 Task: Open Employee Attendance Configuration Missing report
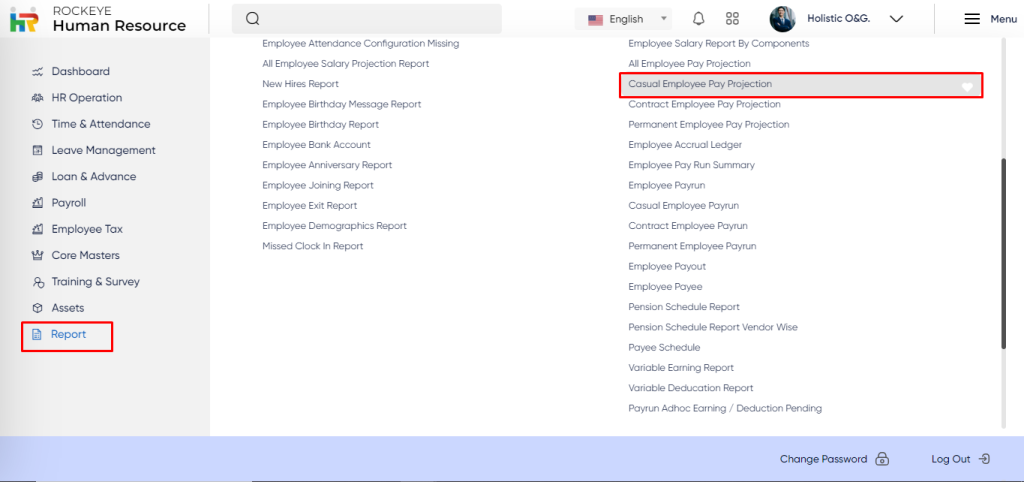coord(360,44)
